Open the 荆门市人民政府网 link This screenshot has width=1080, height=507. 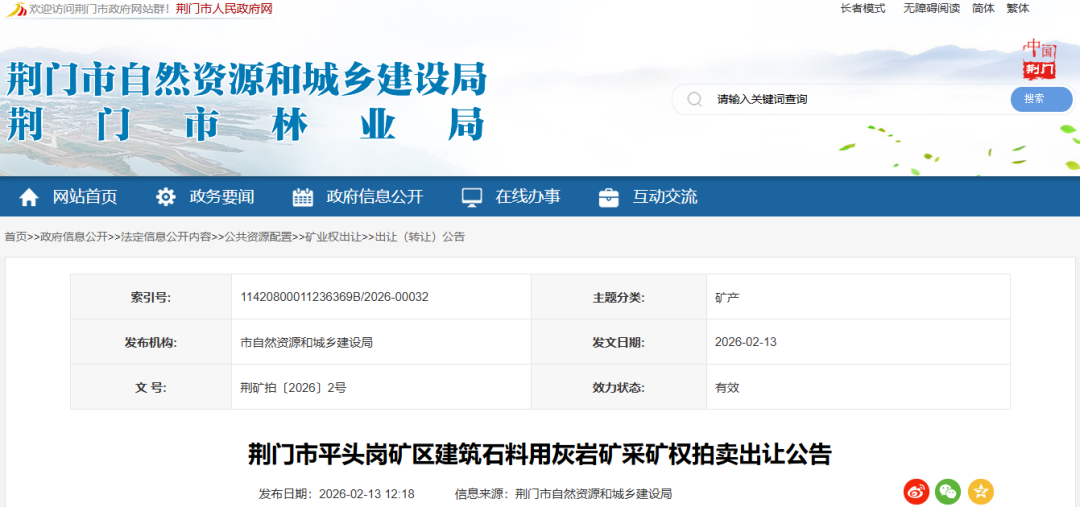(224, 9)
